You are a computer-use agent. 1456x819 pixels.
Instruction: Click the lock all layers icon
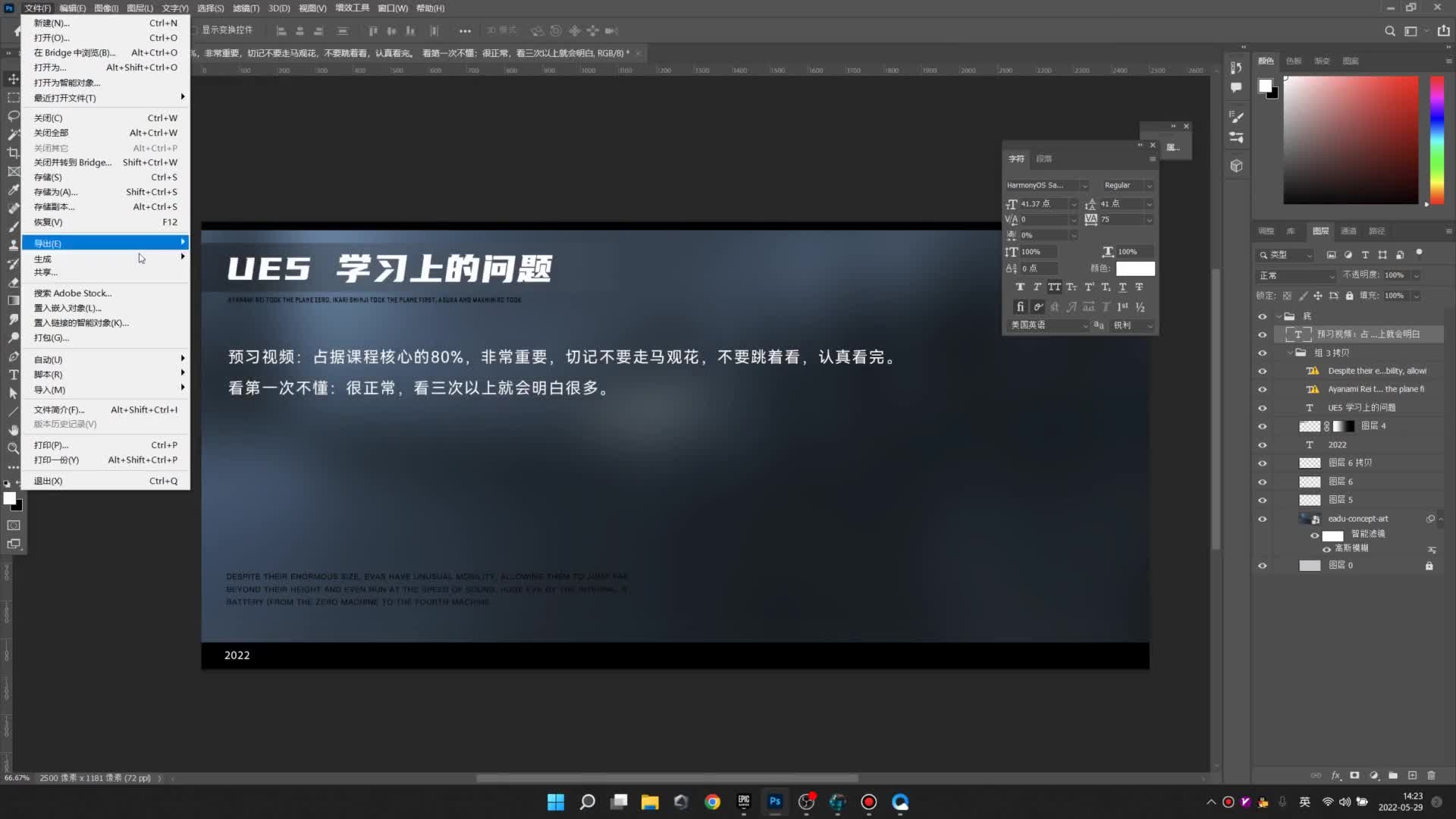(x=1349, y=296)
